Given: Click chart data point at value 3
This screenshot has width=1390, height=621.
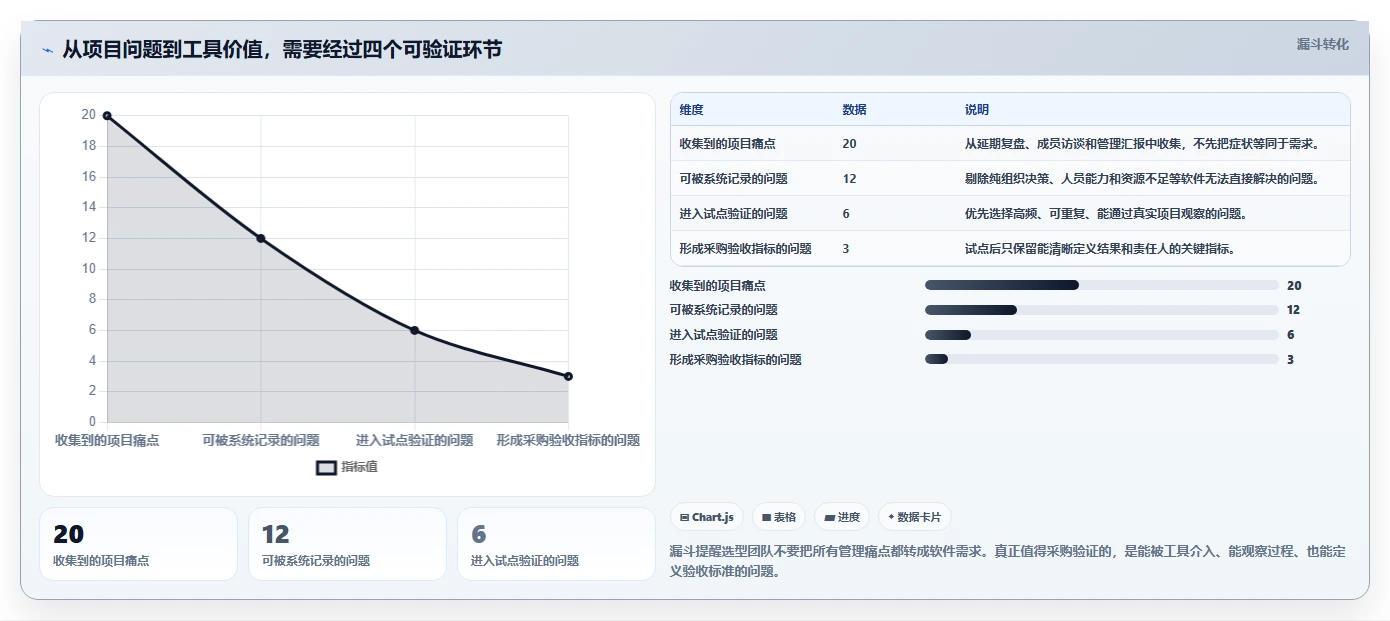Looking at the screenshot, I should coord(568,376).
